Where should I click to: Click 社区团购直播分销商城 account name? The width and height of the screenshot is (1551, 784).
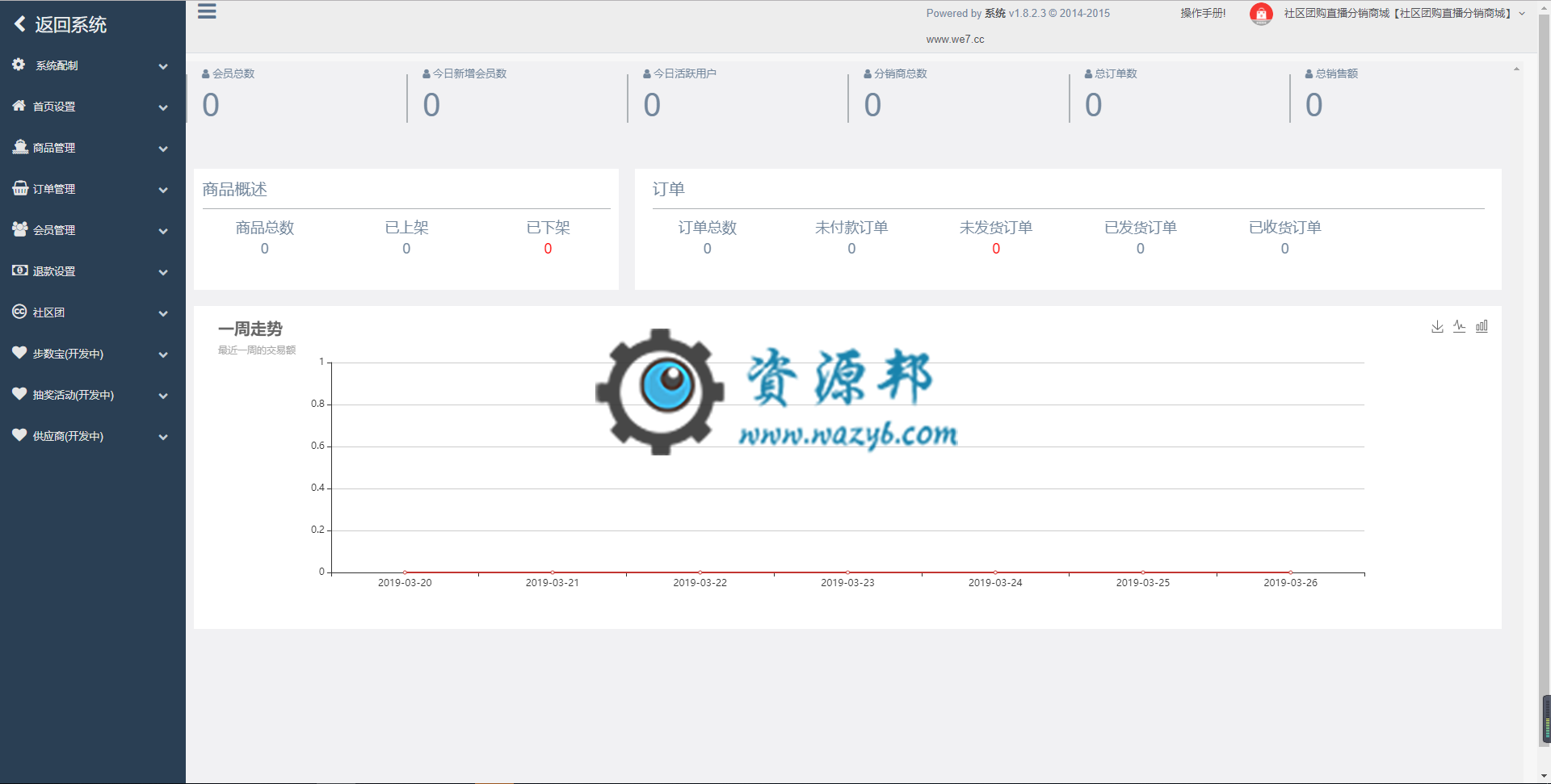pyautogui.click(x=1398, y=14)
